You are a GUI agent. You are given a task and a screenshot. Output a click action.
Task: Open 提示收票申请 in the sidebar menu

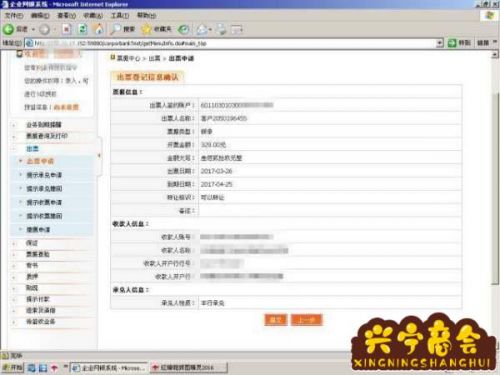click(44, 202)
